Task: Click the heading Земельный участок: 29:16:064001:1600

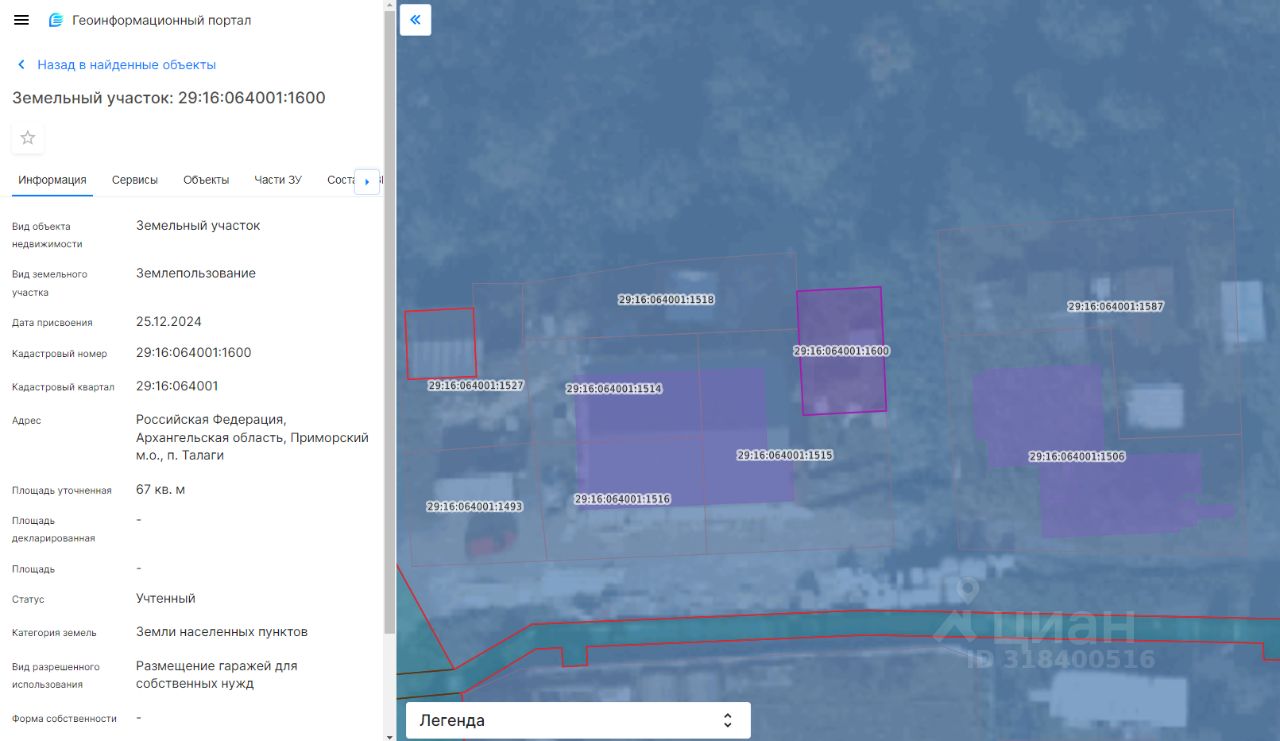Action: (169, 98)
